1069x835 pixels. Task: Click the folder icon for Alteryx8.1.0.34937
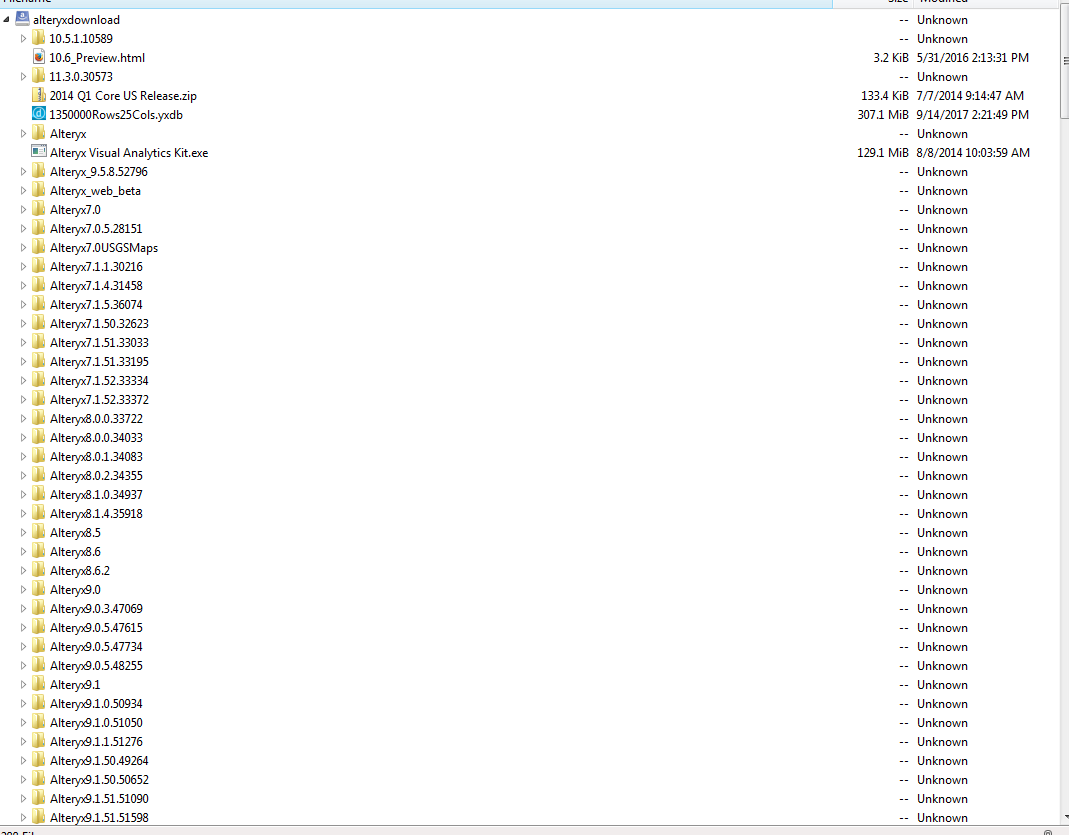click(x=39, y=494)
